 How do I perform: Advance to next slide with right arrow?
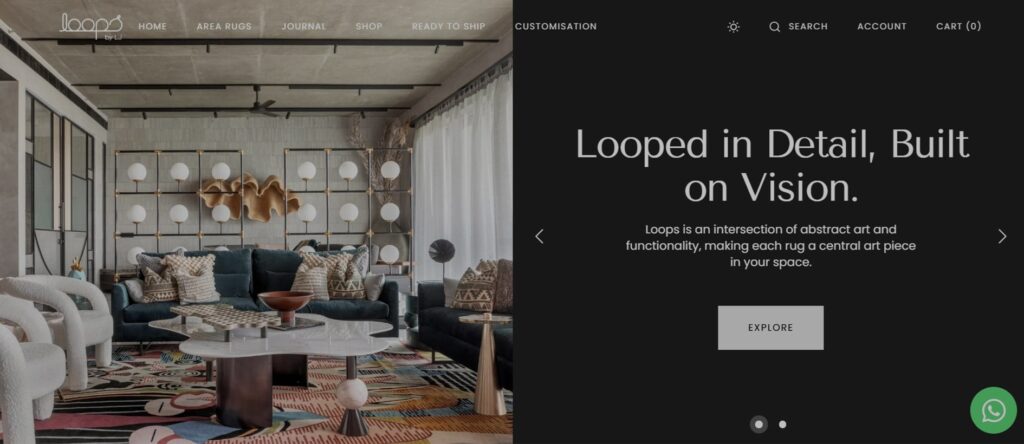coord(1002,236)
